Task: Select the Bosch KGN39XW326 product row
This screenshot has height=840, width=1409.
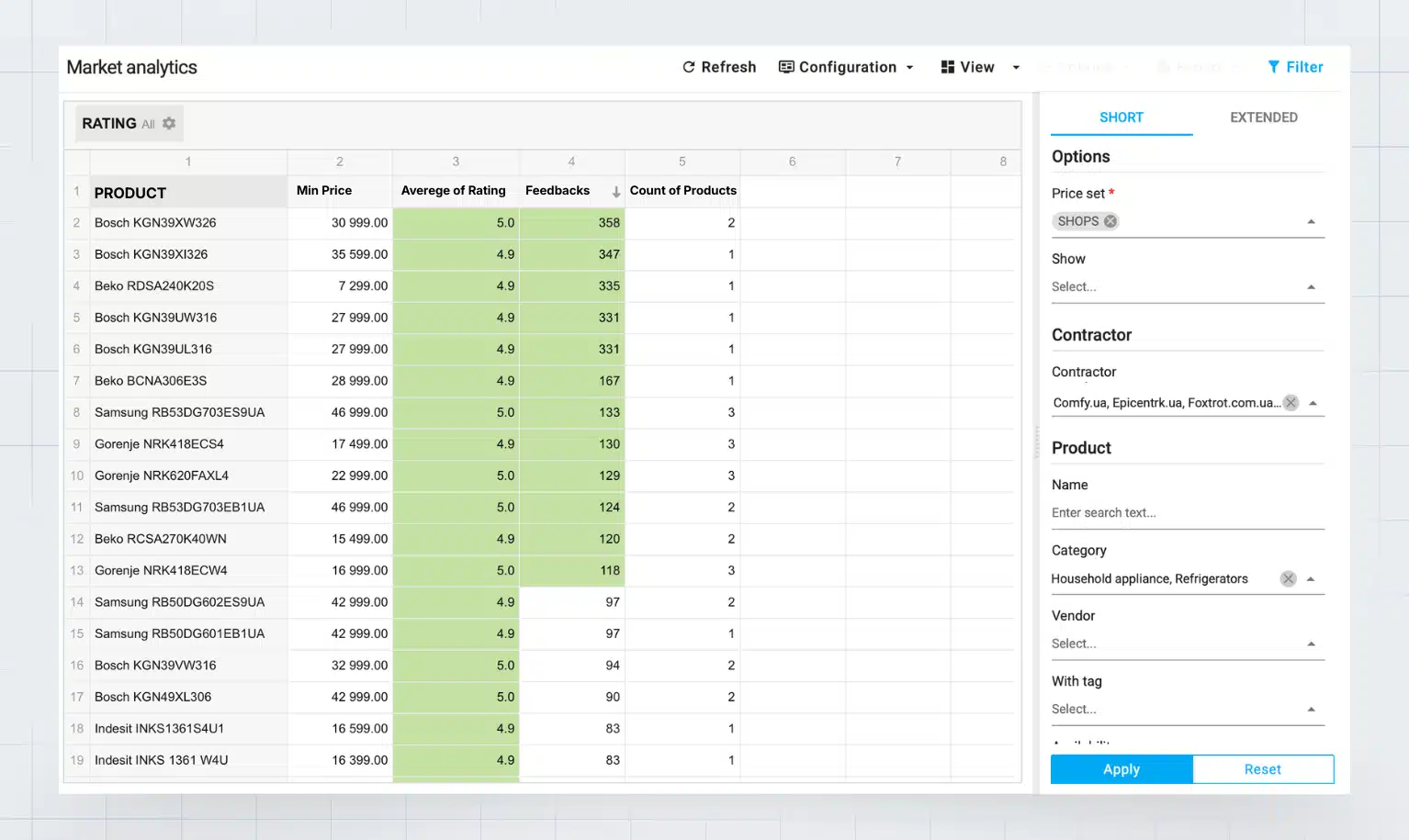Action: click(155, 223)
